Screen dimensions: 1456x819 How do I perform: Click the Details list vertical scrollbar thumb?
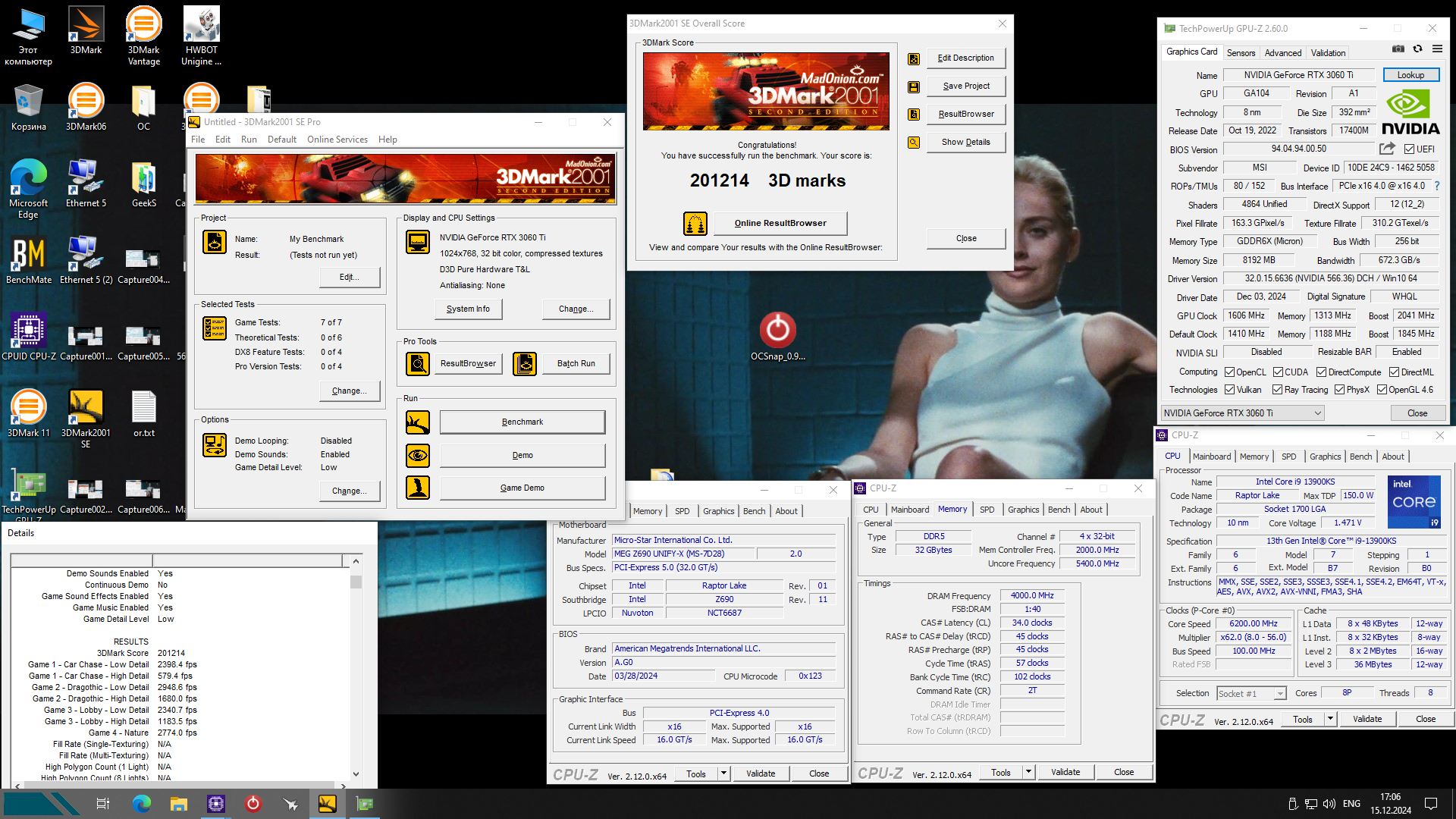(x=356, y=582)
